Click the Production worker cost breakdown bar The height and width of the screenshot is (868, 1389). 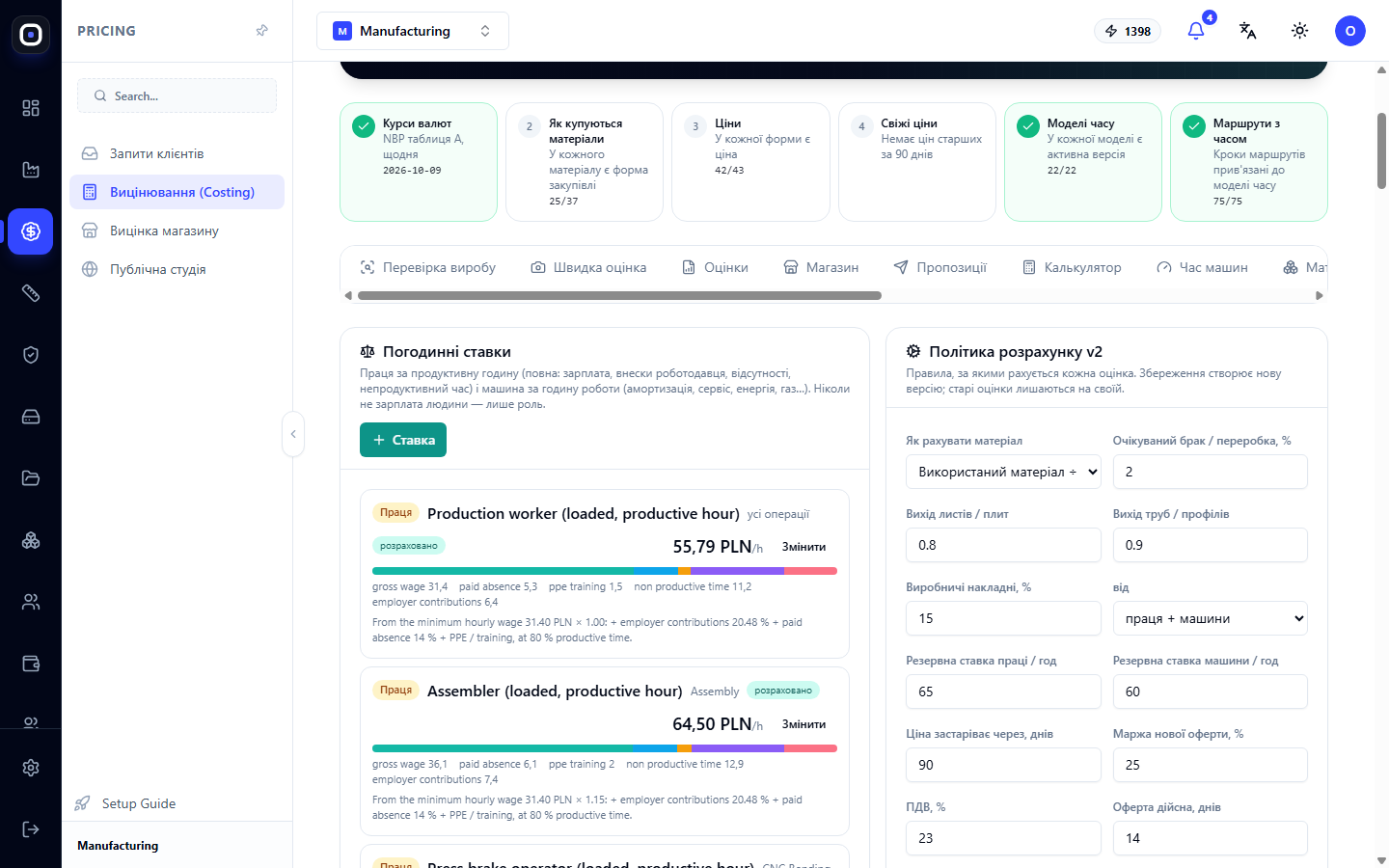[x=605, y=571]
